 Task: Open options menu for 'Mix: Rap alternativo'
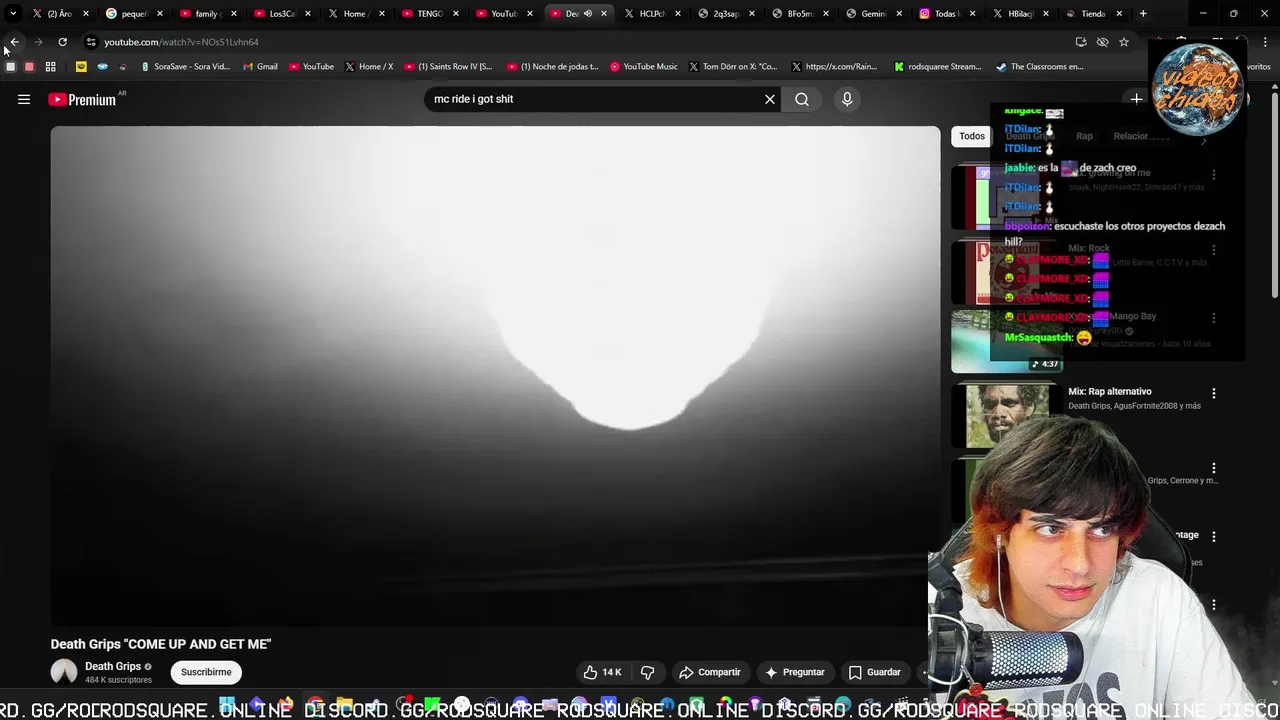(1214, 394)
